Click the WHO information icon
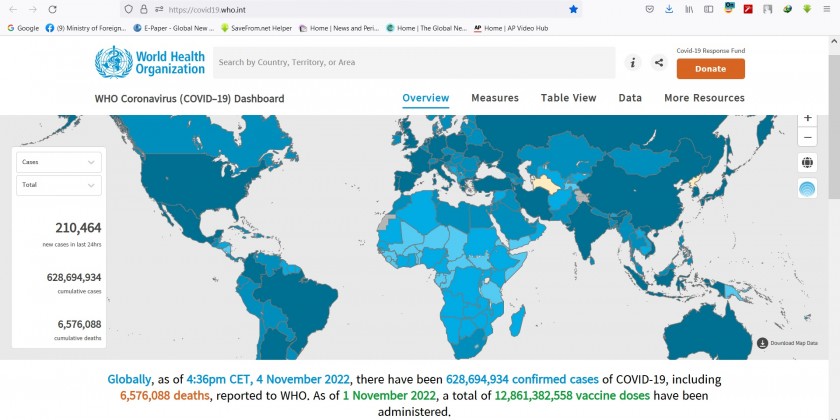 tap(633, 63)
